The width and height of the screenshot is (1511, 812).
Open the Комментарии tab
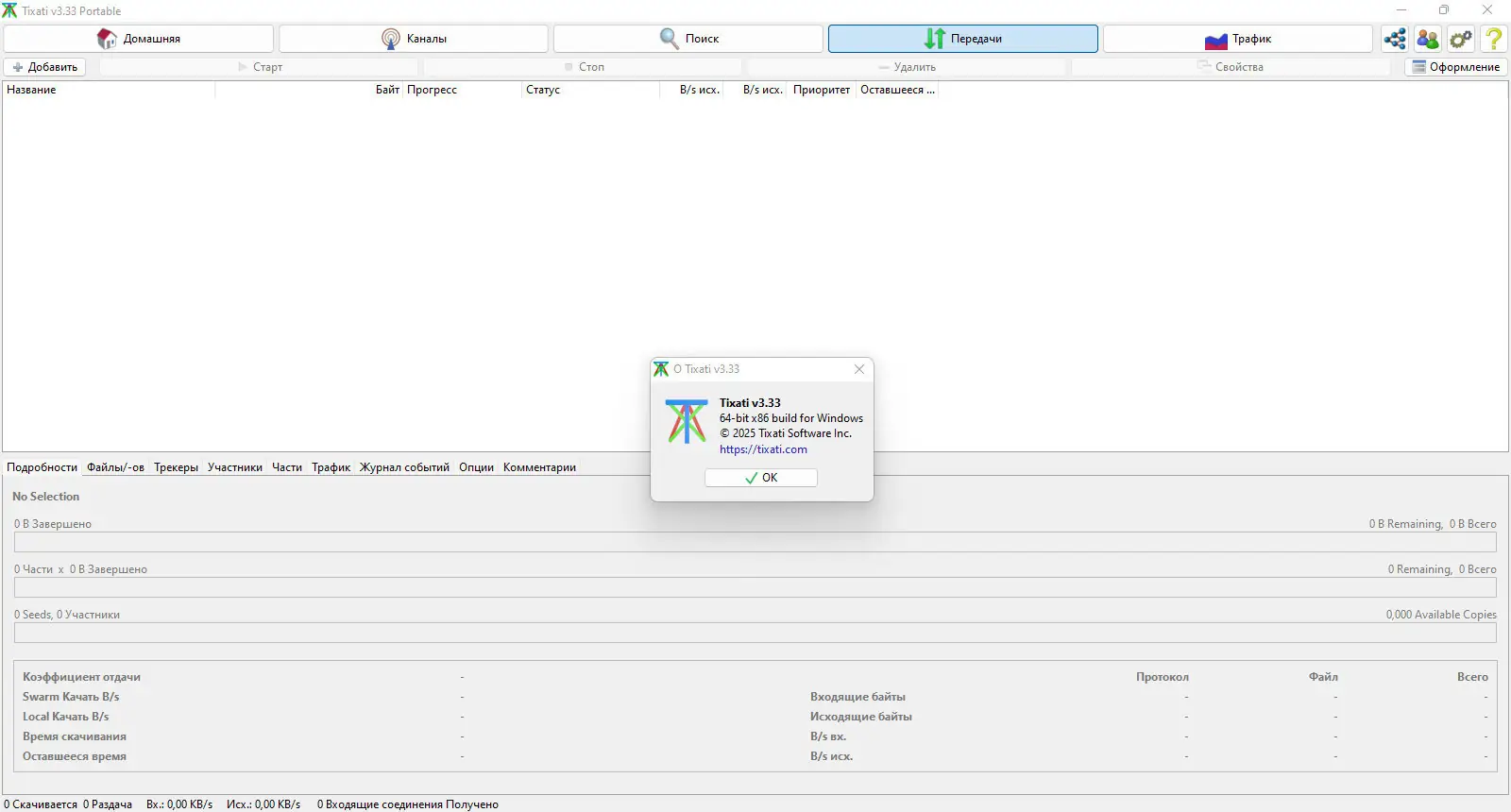(539, 467)
